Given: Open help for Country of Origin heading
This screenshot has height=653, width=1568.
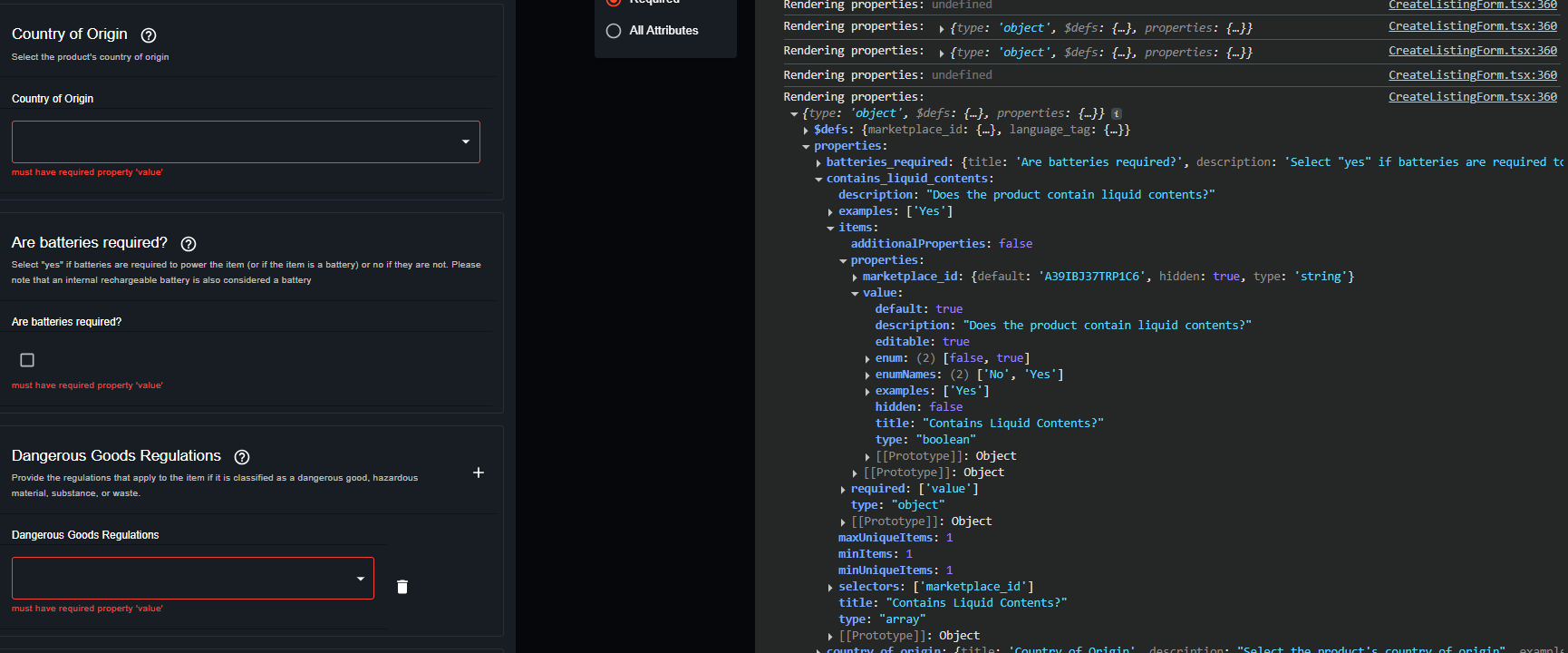Looking at the screenshot, I should [149, 35].
